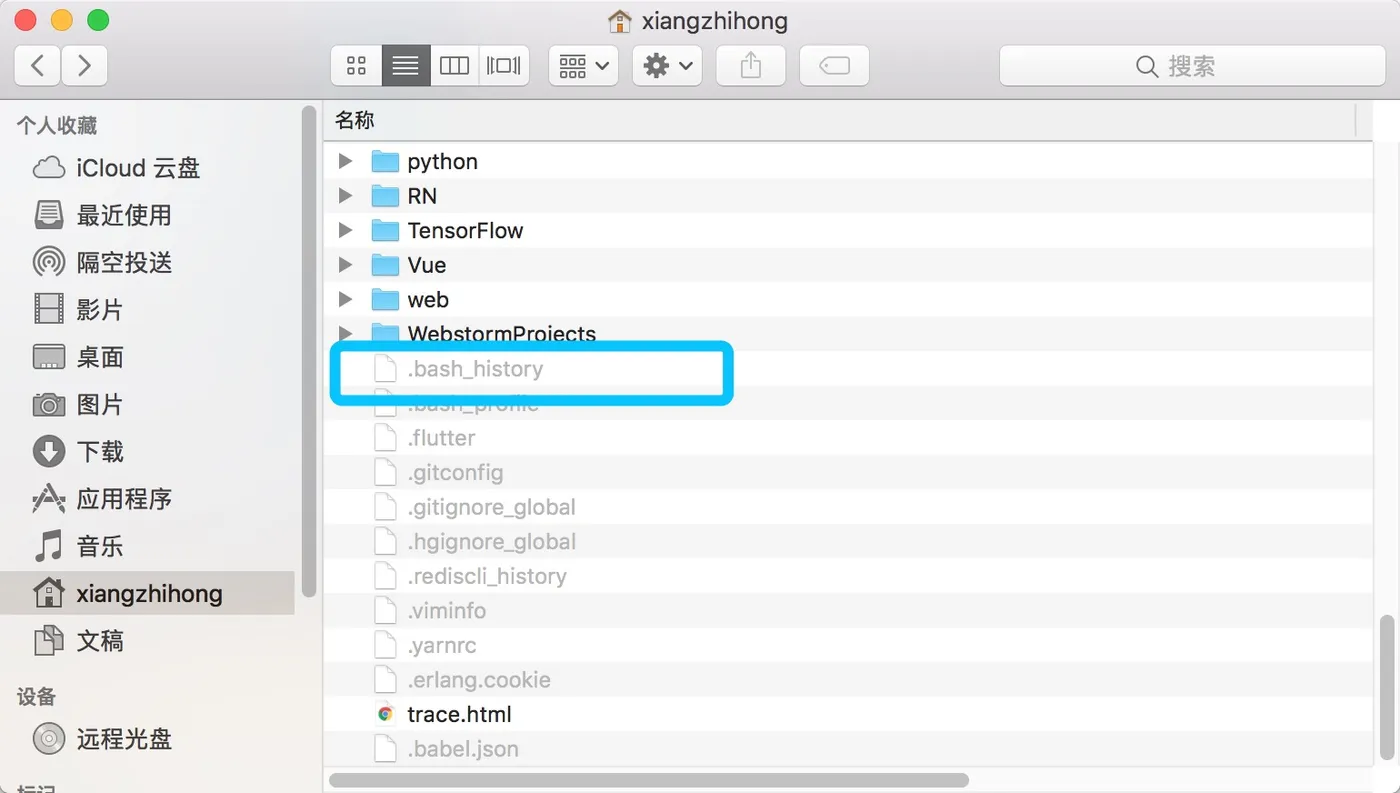Click the Chrome icon of trace.html
The width and height of the screenshot is (1400, 793).
point(385,714)
